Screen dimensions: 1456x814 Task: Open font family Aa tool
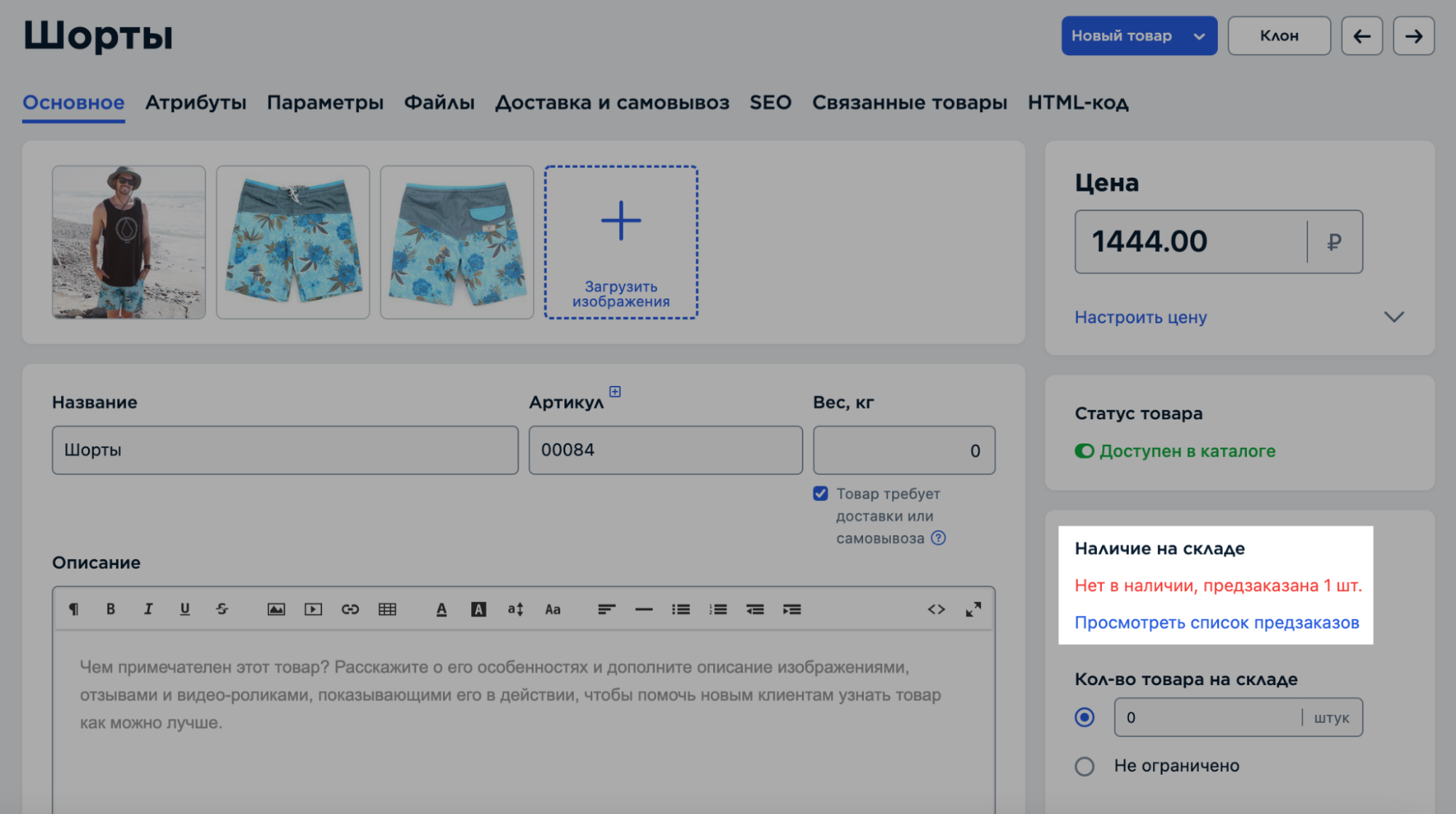553,609
